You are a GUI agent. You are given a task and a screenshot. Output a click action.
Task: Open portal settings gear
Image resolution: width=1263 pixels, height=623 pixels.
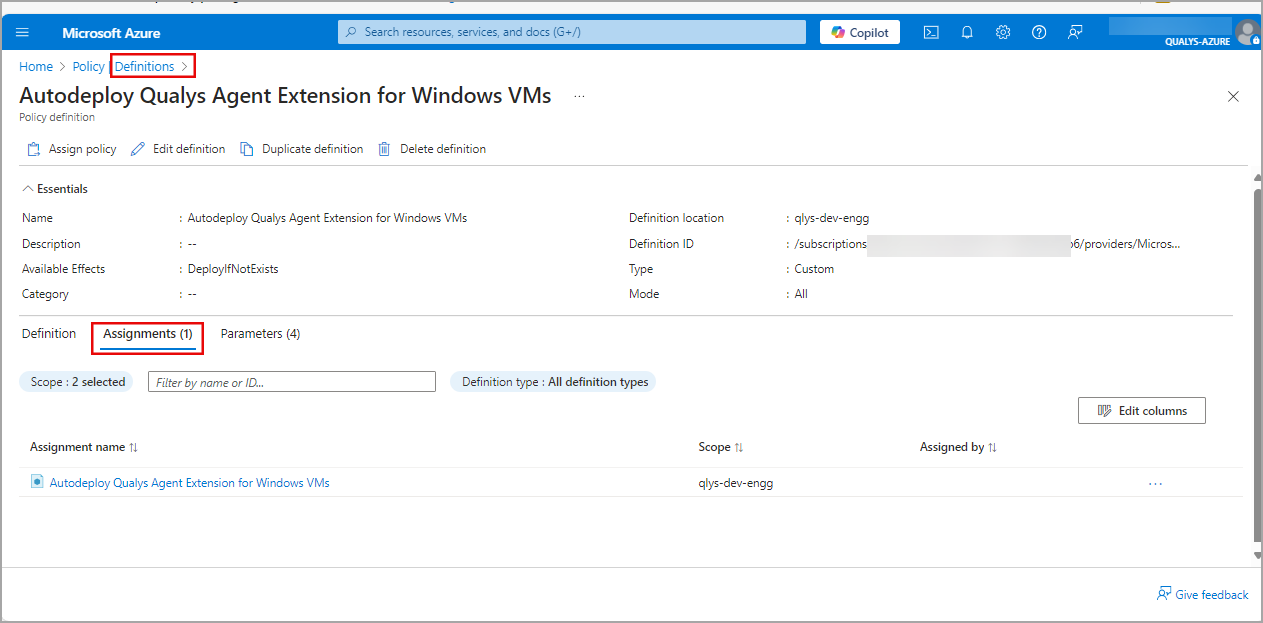(1003, 32)
